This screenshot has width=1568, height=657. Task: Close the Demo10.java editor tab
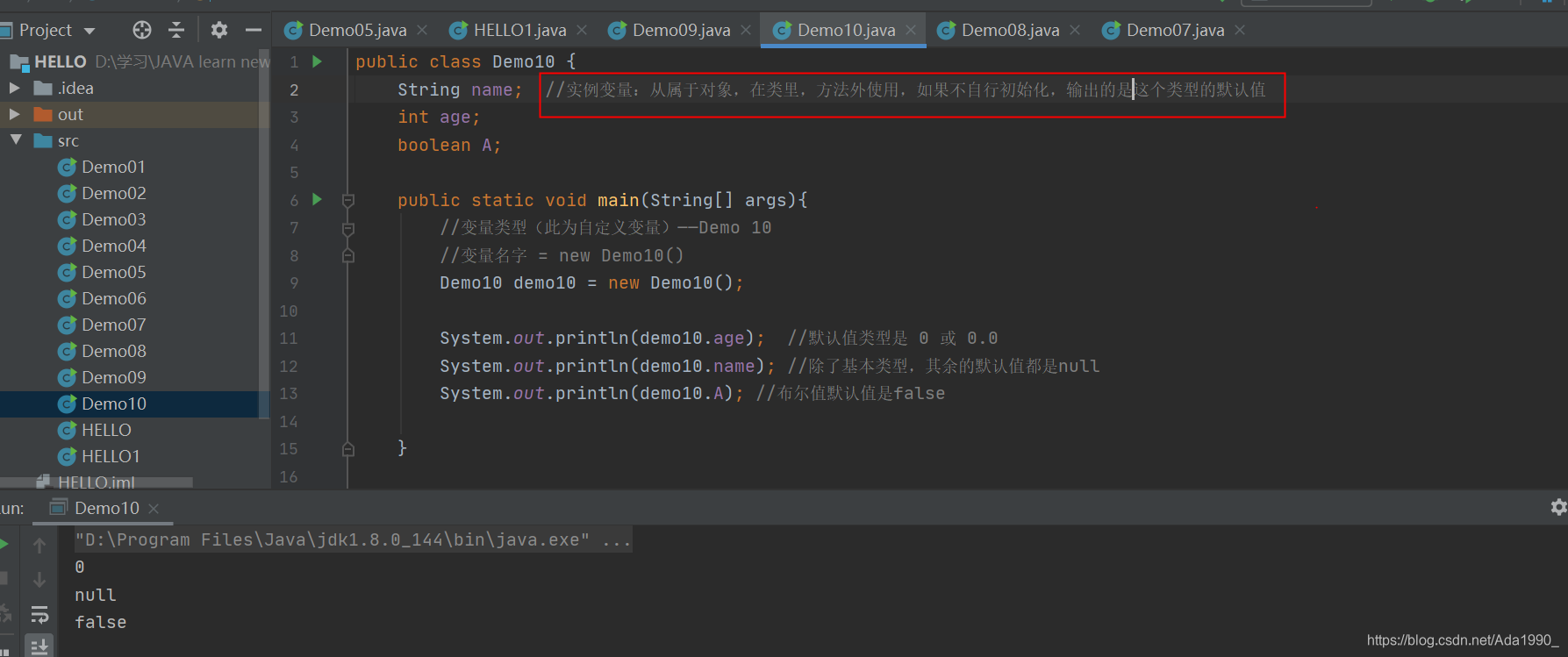coord(911,30)
